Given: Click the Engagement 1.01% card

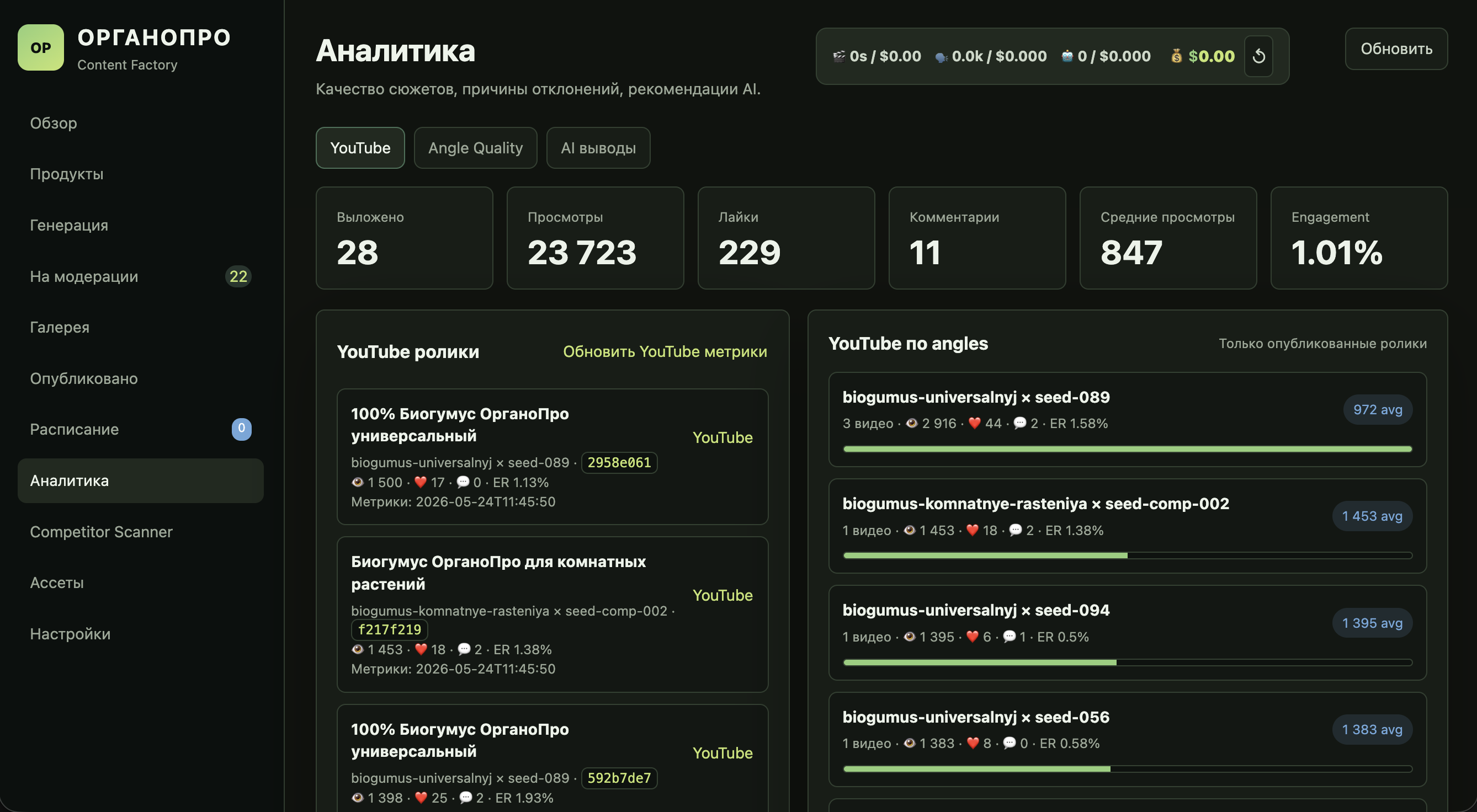Looking at the screenshot, I should pyautogui.click(x=1359, y=238).
